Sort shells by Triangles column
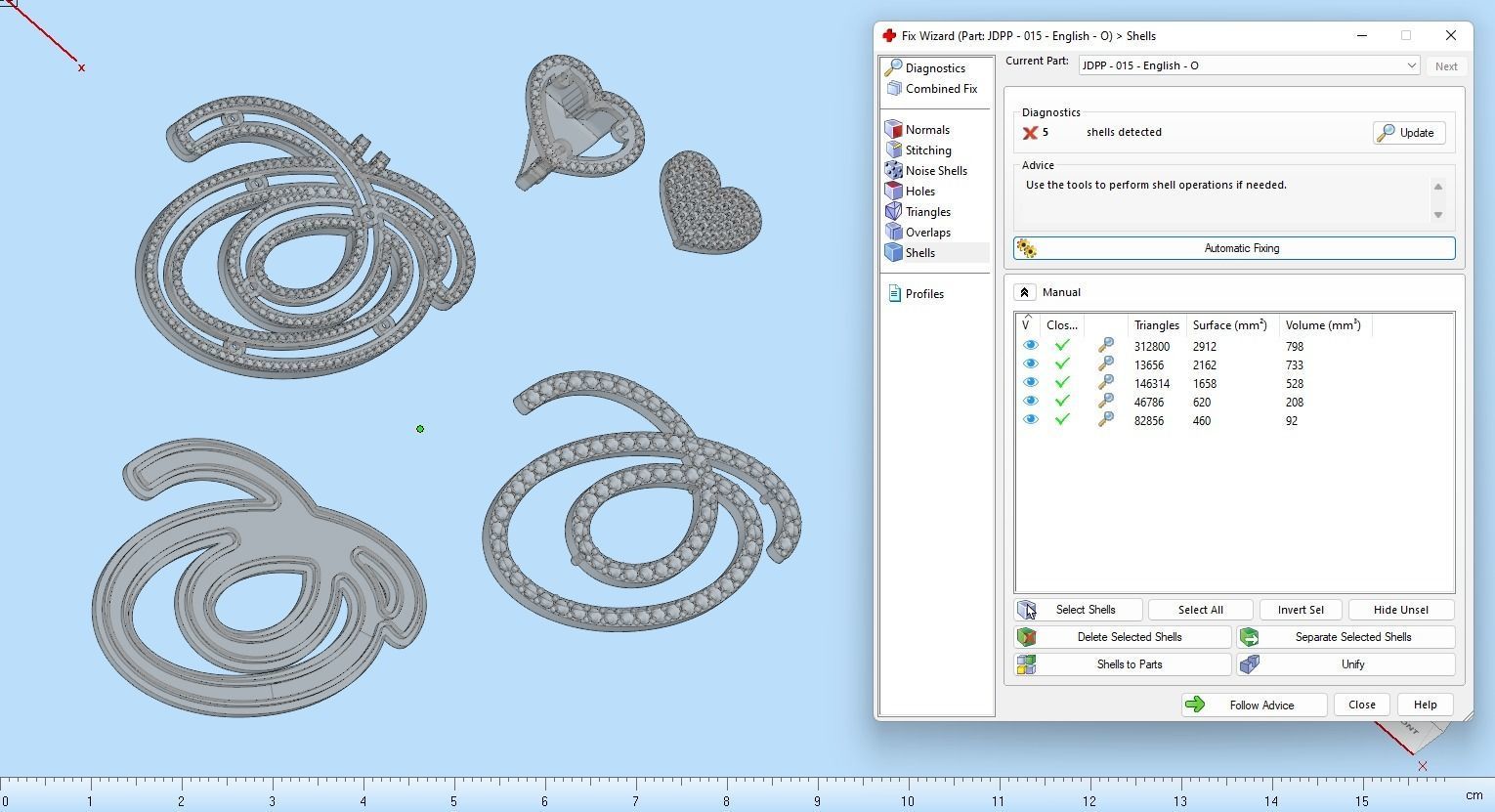This screenshot has width=1495, height=812. click(x=1156, y=325)
